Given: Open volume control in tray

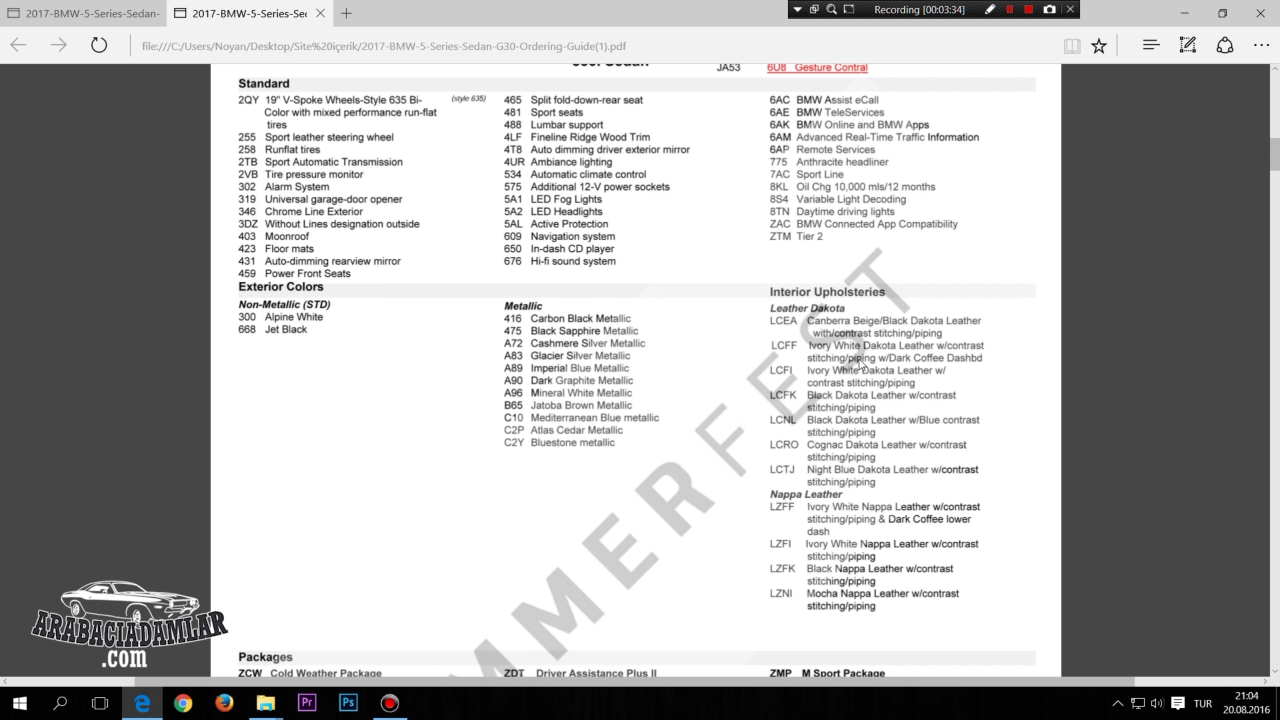Looking at the screenshot, I should click(x=1157, y=703).
